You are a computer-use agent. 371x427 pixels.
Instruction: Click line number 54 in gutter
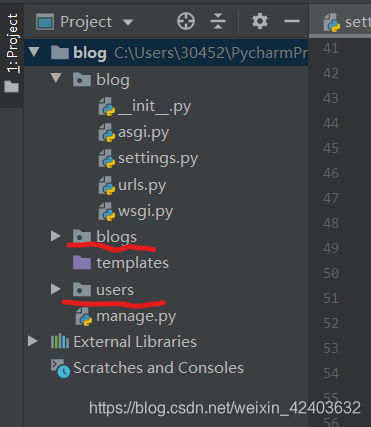pyautogui.click(x=331, y=373)
